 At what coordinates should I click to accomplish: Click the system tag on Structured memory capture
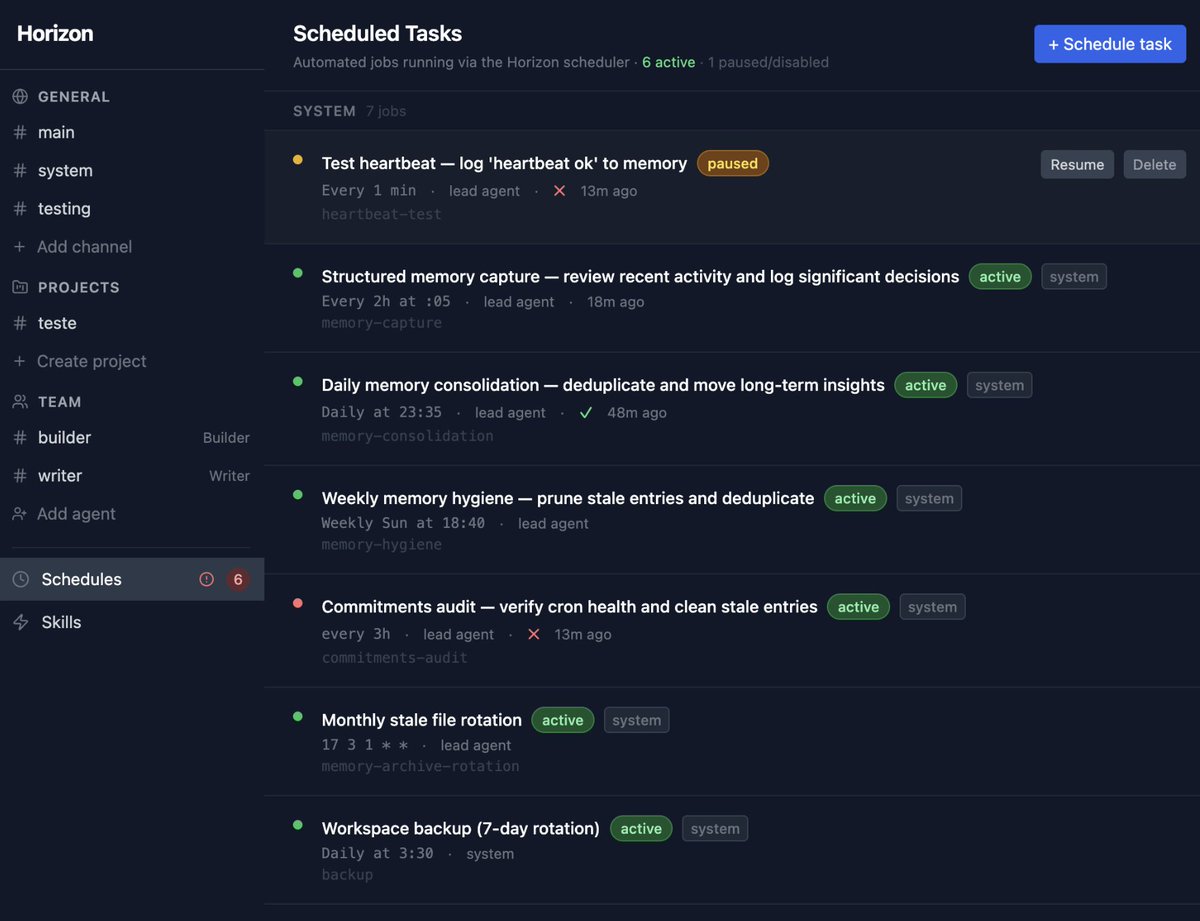coord(1074,277)
